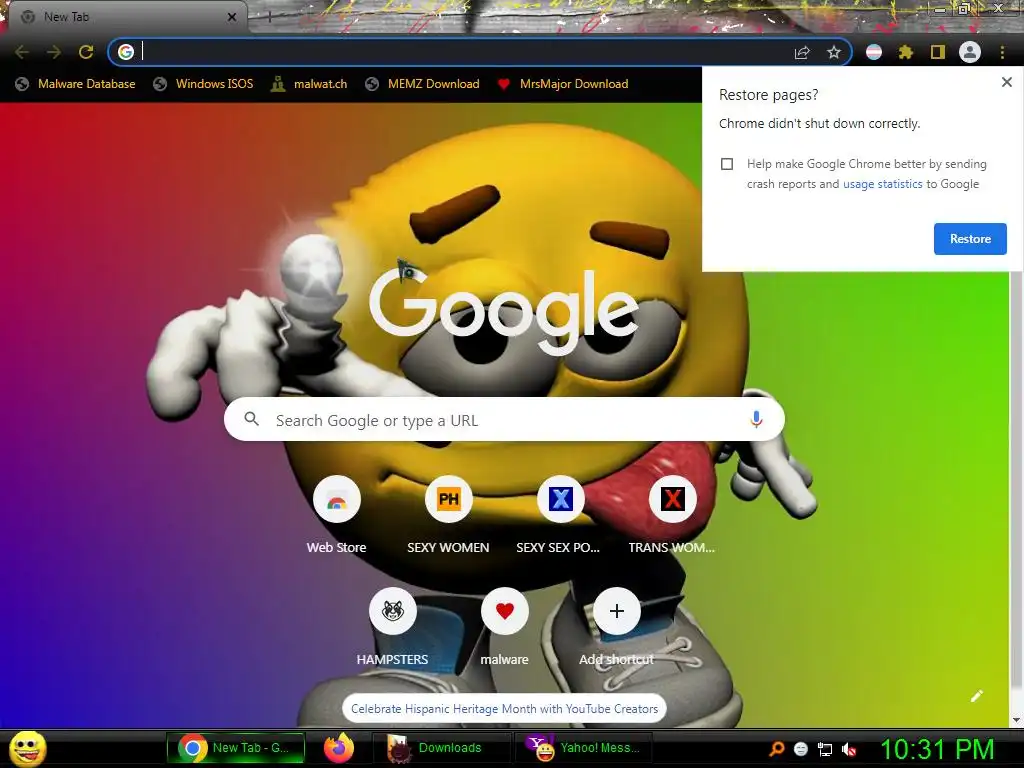Click the magnifier icon in search box

[x=251, y=419]
